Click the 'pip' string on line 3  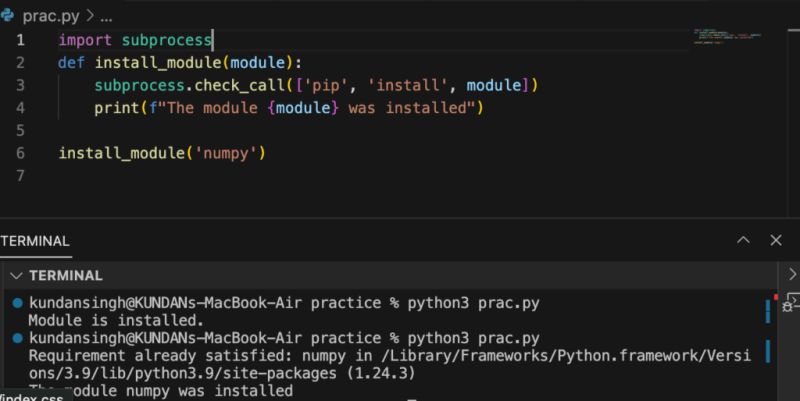[x=325, y=85]
